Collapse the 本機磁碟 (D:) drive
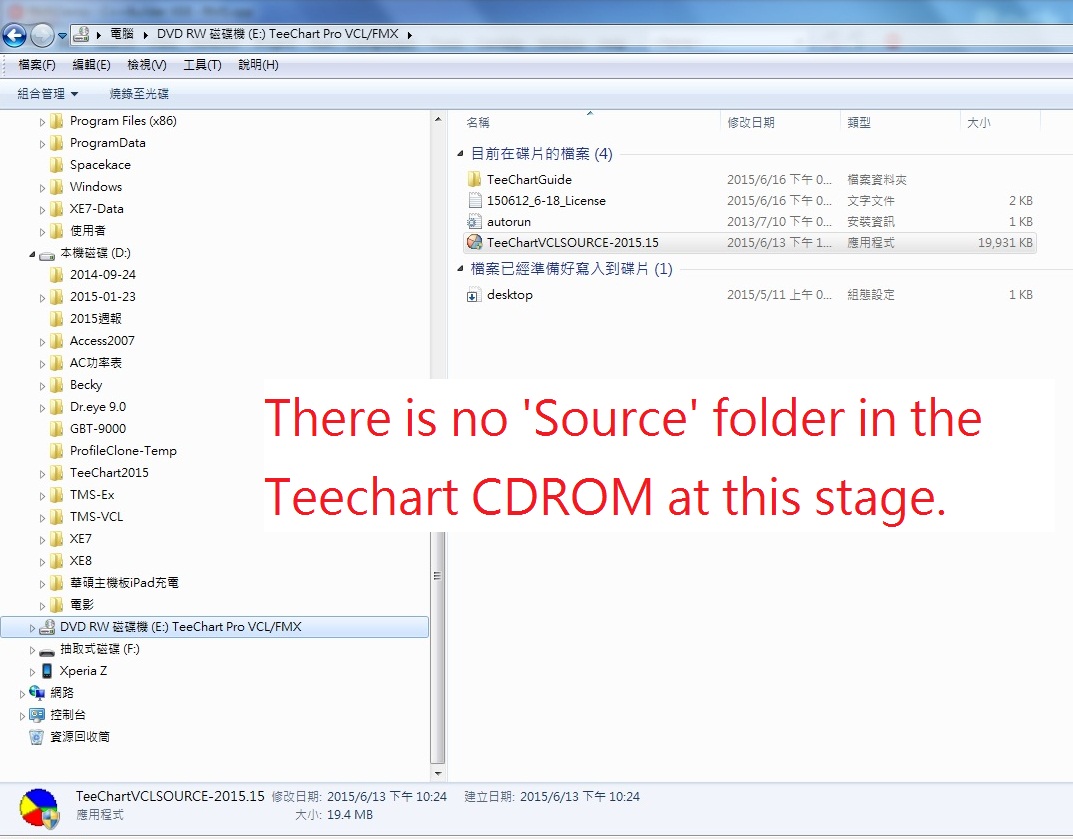 click(x=32, y=254)
